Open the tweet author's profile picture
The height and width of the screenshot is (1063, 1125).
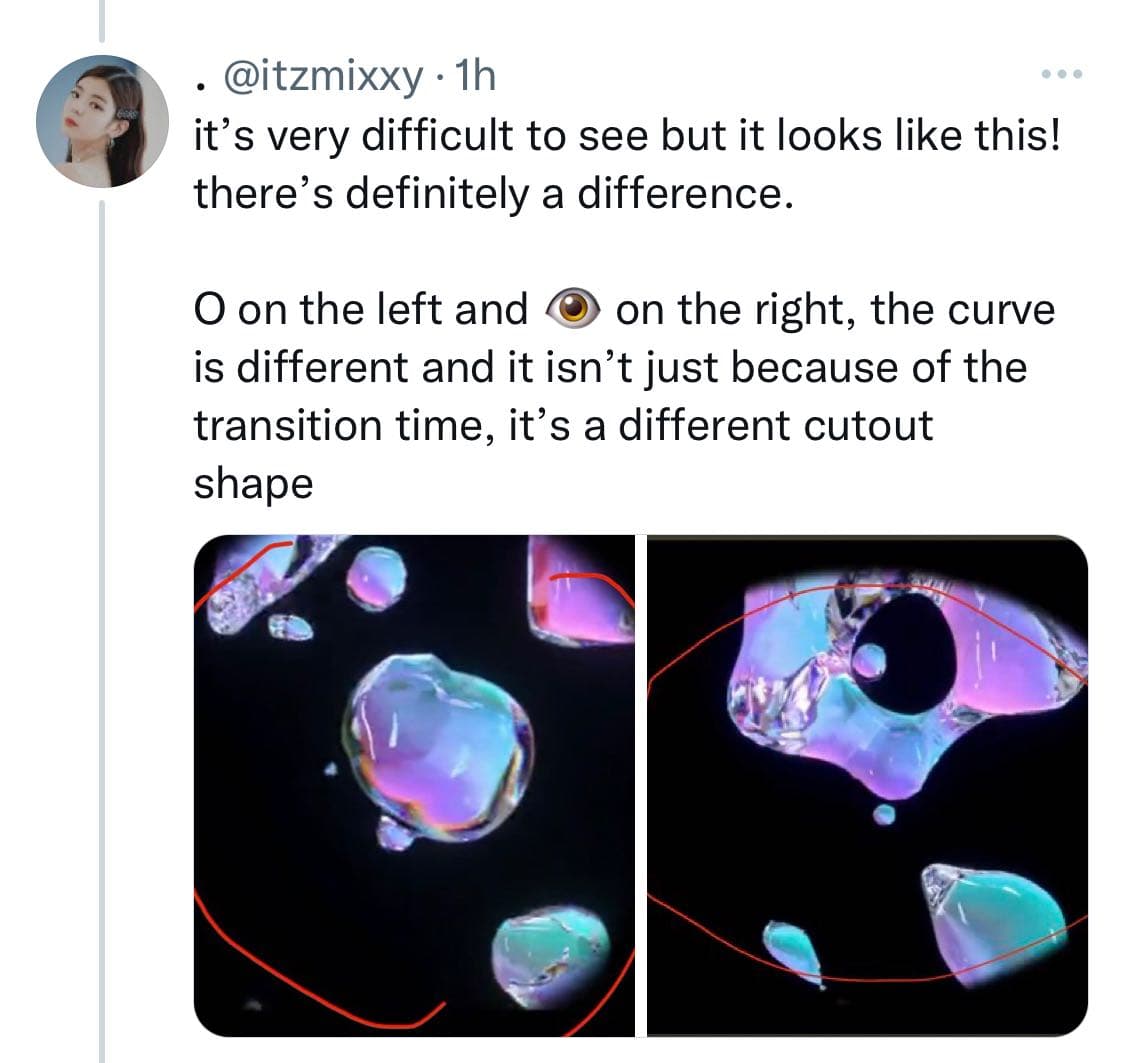(x=103, y=121)
